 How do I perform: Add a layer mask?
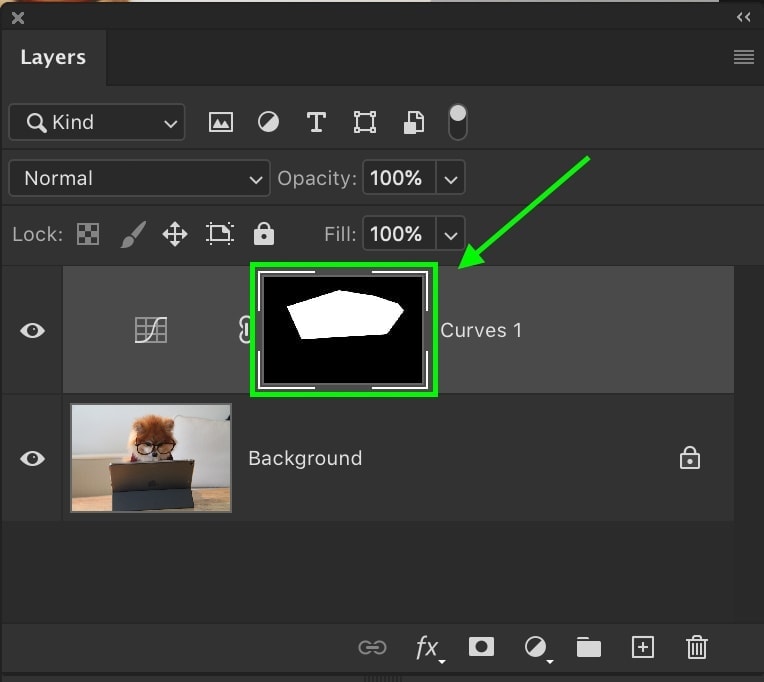pos(481,647)
